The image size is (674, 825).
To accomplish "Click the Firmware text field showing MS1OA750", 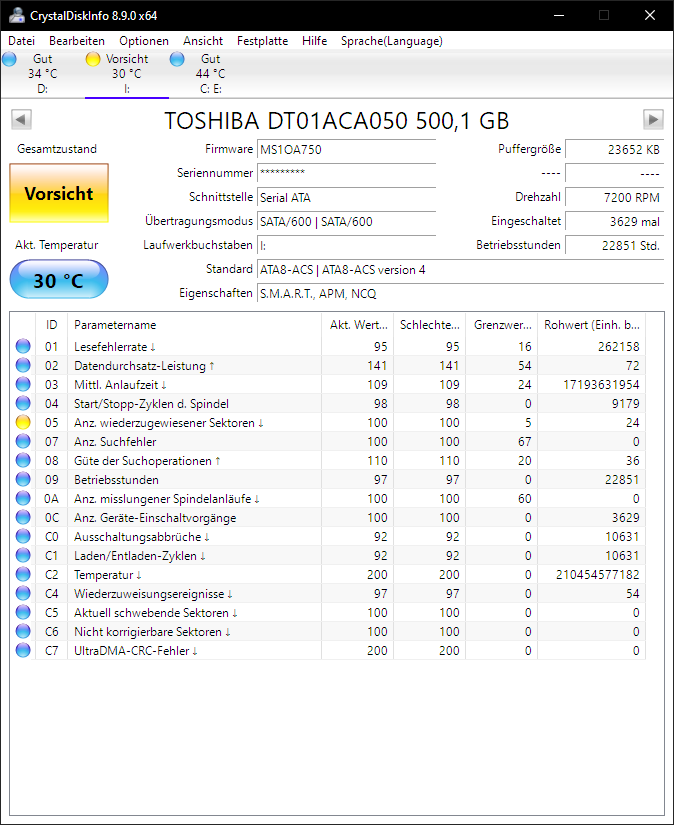I will [346, 149].
